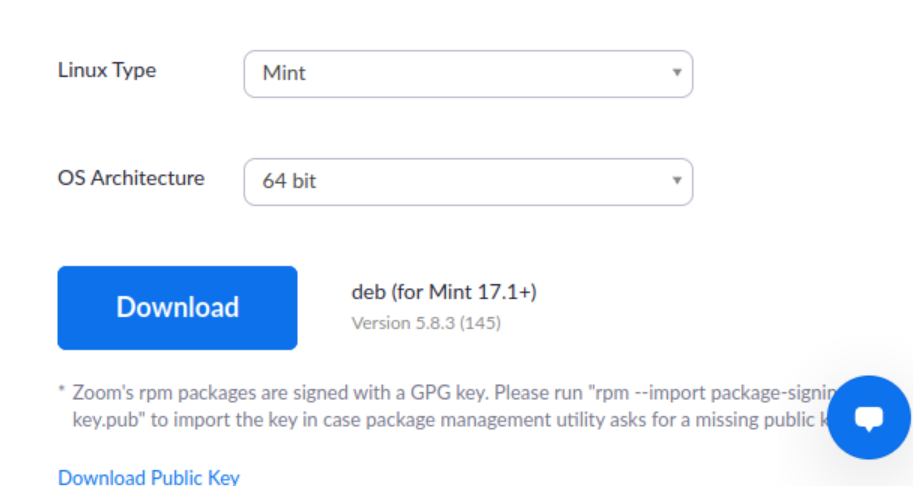Click the Version 5.8.3 (145) text
The image size is (913, 486).
(426, 323)
